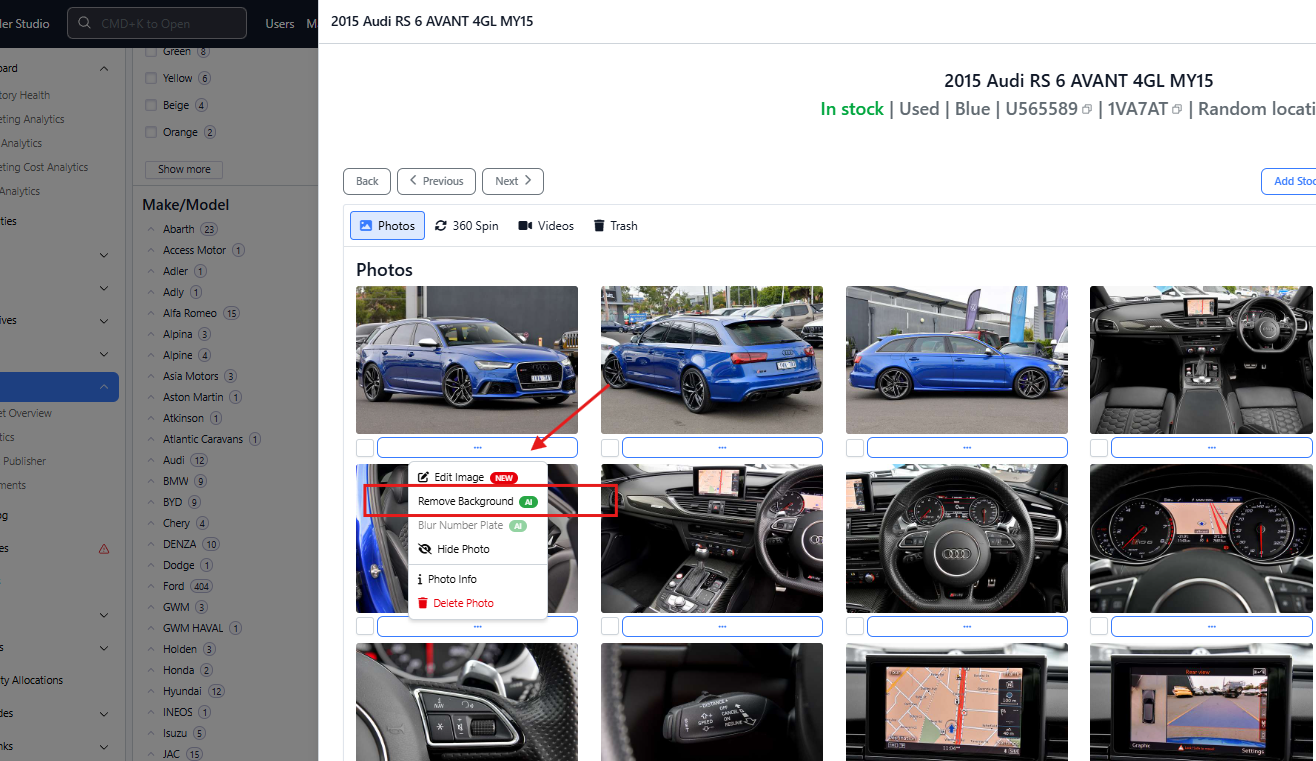Open the ellipsis menu under the steering wheel logo photo
This screenshot has width=1316, height=761.
point(967,626)
